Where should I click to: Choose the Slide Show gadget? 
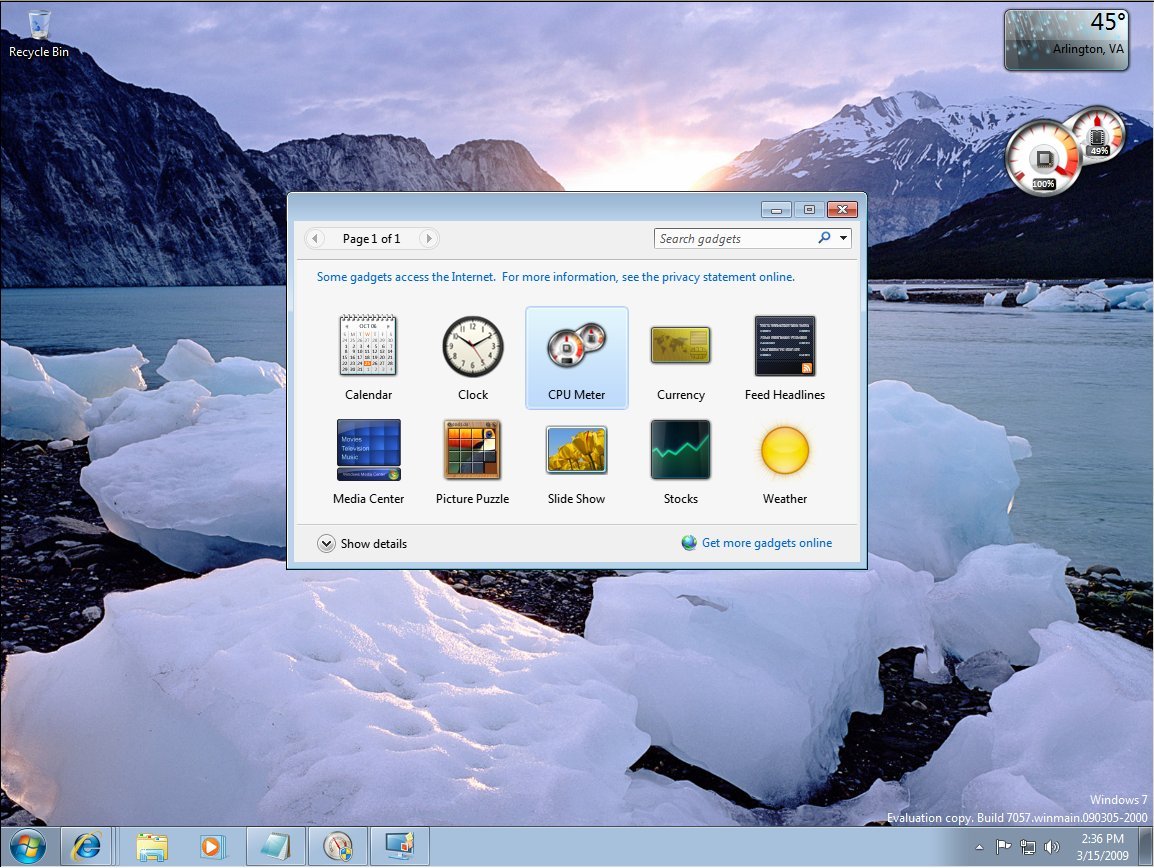(x=576, y=450)
